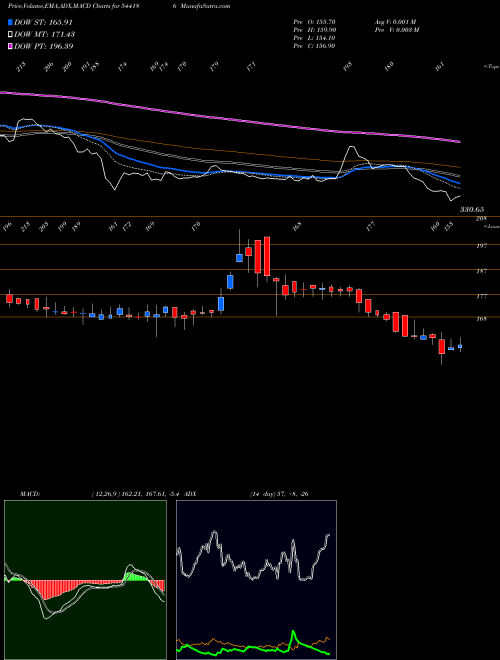Click the '<Lows' axis label
The width and height of the screenshot is (500, 660).
coord(491,226)
